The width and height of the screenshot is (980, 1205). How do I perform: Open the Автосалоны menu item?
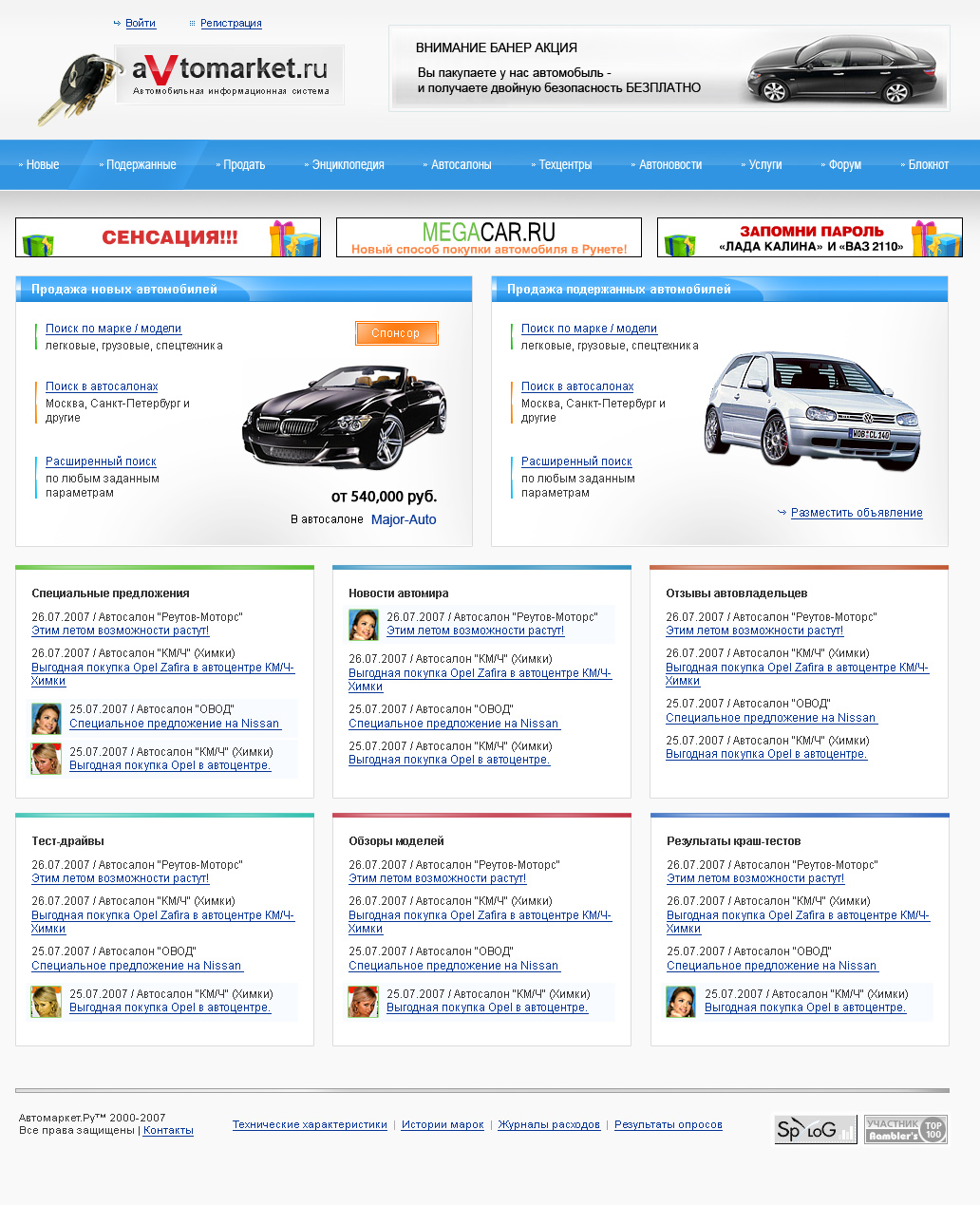[x=462, y=164]
